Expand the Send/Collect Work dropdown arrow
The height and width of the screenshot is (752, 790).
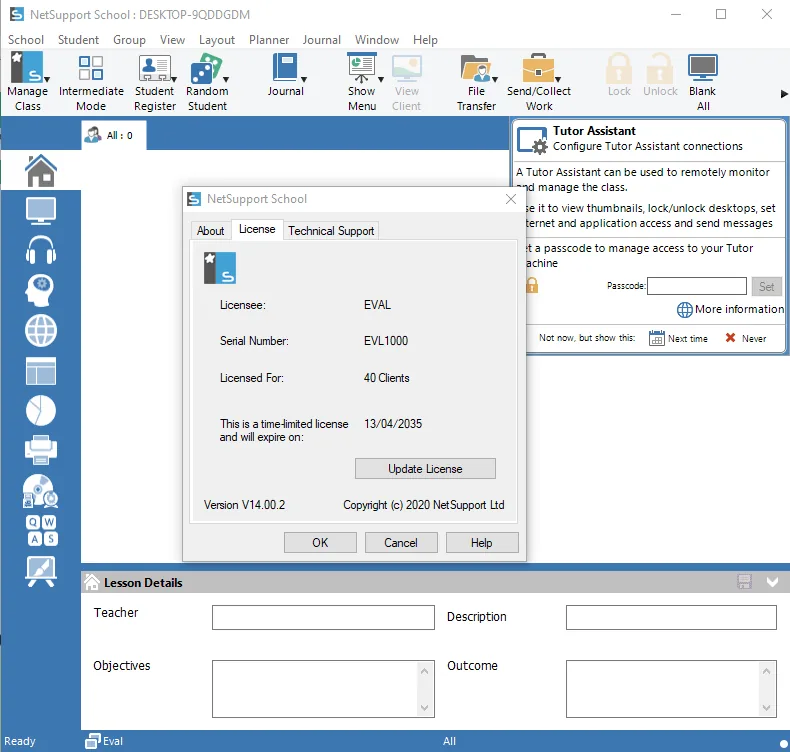(558, 80)
